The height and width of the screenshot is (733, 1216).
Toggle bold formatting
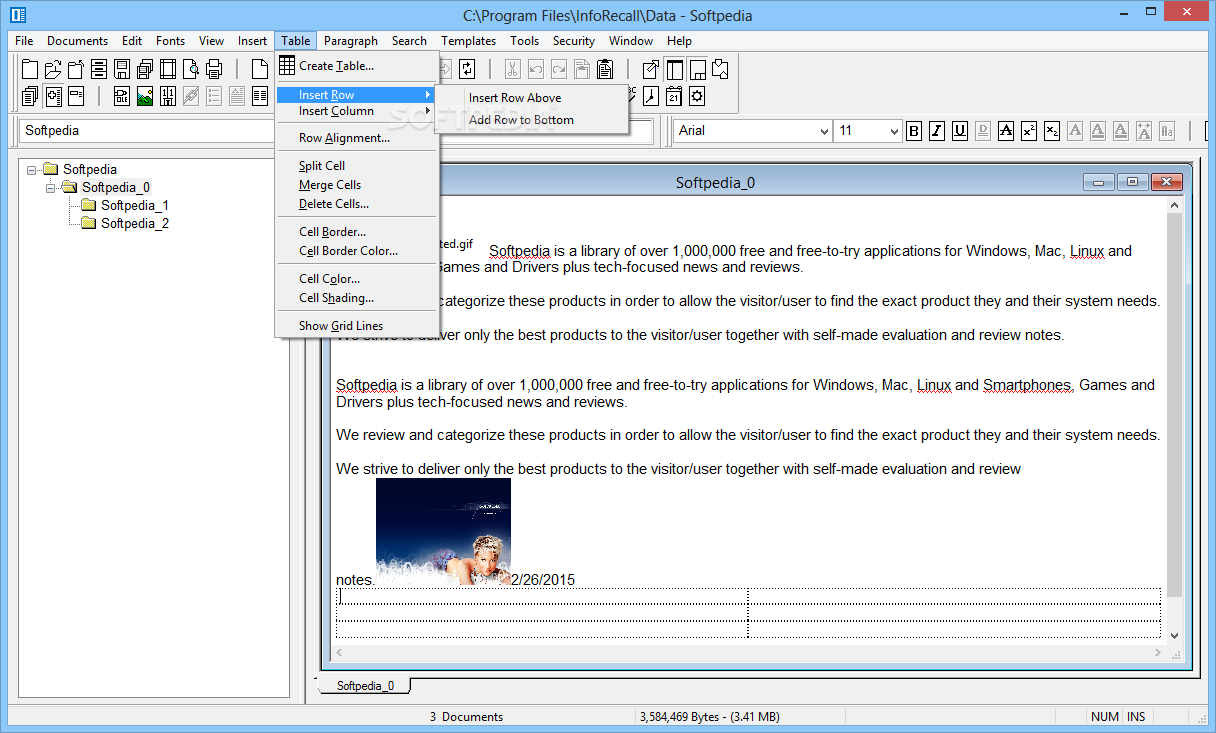tap(914, 131)
